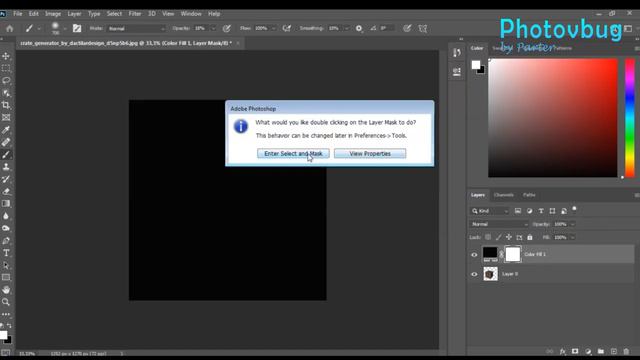Select the Healing Brush tool
Image resolution: width=640 pixels, height=360 pixels.
tap(6, 142)
